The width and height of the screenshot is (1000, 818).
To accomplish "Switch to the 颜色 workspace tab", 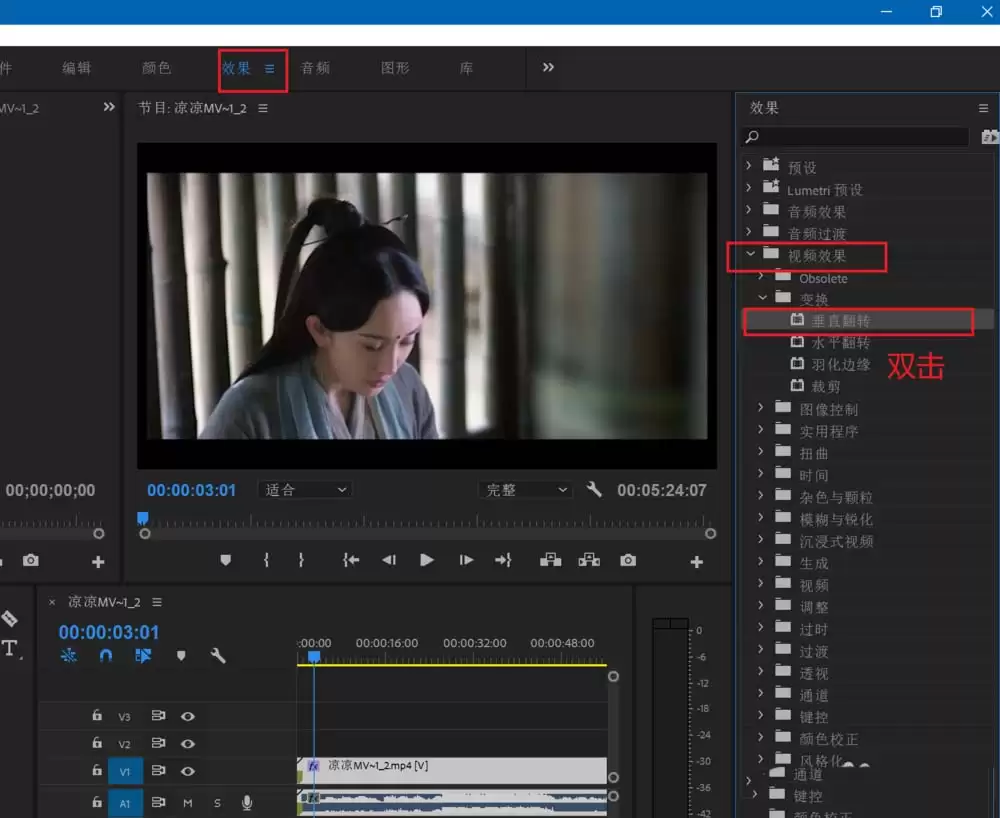I will click(x=158, y=68).
